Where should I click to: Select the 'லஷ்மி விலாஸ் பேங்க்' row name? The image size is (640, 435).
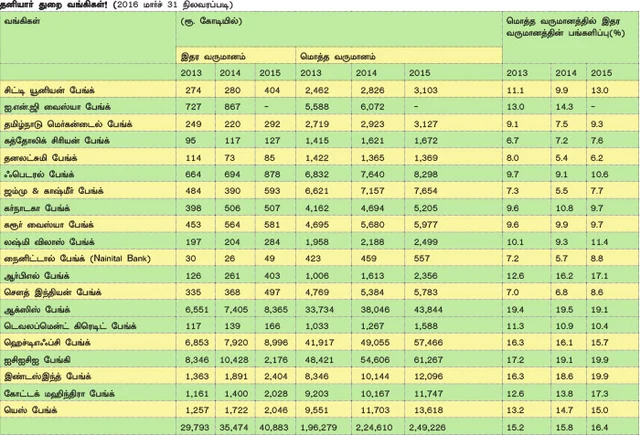(49, 242)
